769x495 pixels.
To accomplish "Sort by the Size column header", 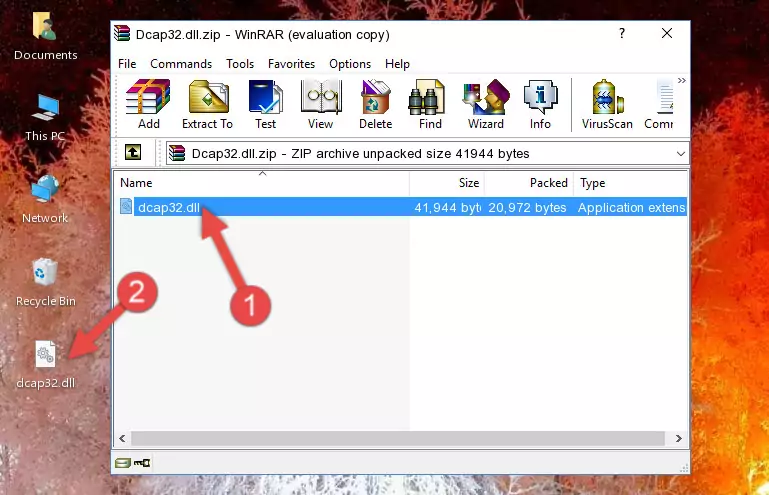I will (x=447, y=183).
